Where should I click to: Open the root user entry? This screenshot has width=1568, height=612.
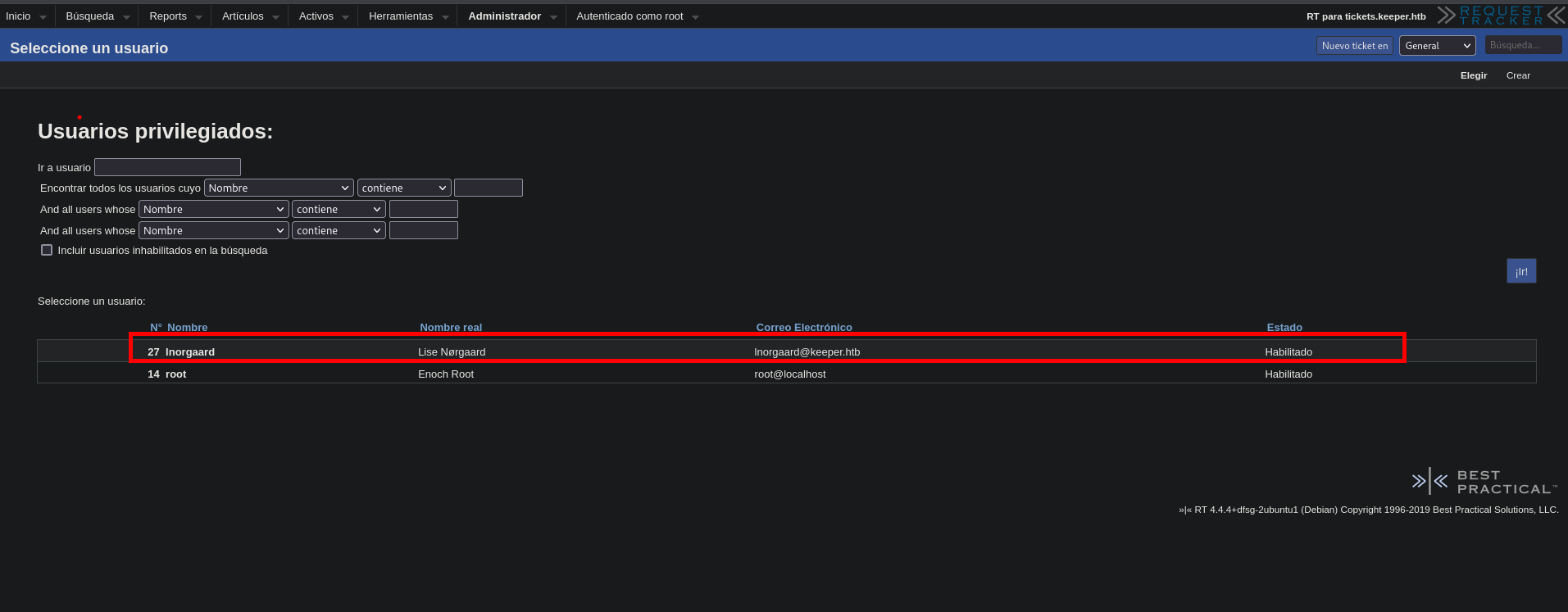(175, 374)
